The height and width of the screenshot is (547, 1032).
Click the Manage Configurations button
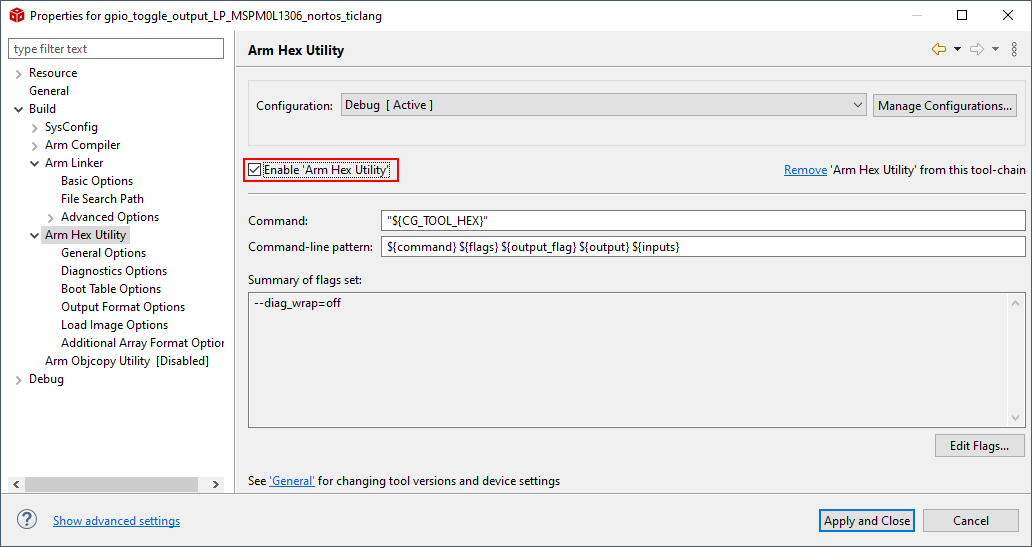pos(944,105)
